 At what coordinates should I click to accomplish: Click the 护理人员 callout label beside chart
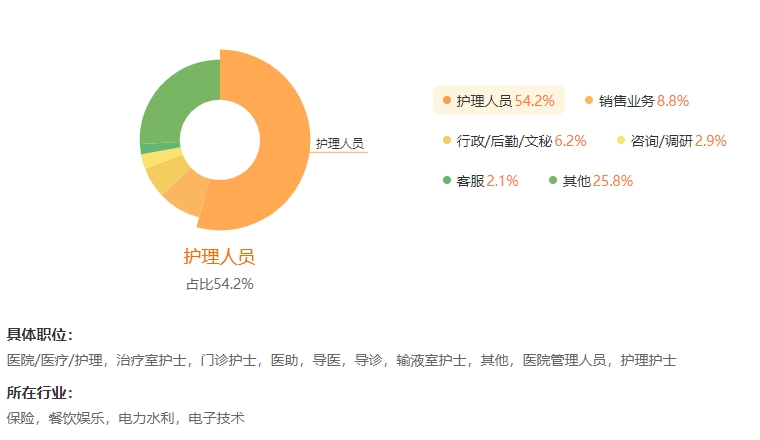[339, 143]
